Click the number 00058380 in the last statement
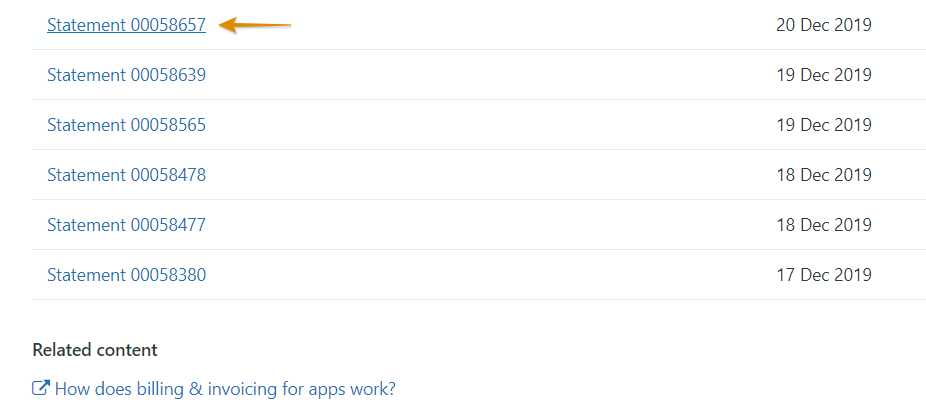 click(168, 275)
